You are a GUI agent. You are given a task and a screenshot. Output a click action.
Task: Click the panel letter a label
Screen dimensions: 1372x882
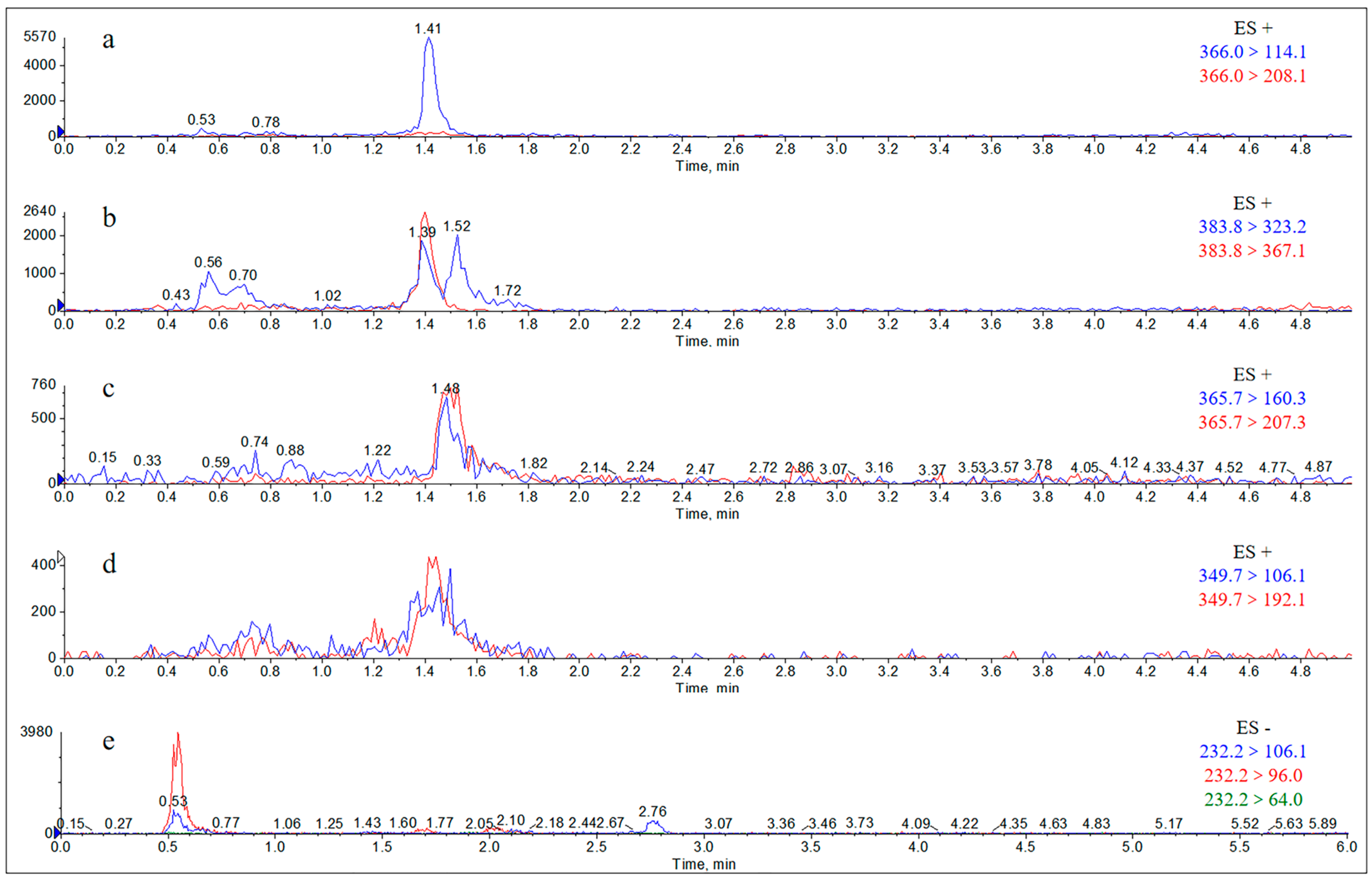pos(108,40)
